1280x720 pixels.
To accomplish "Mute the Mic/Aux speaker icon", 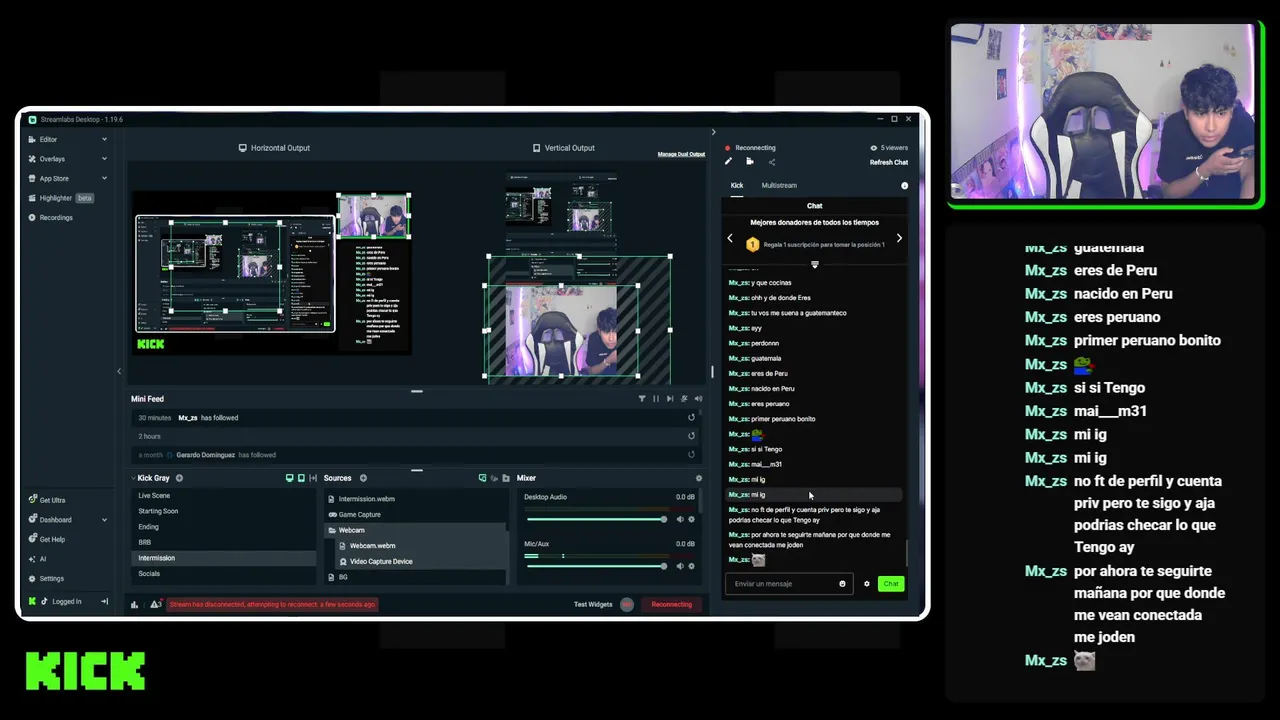I will tap(680, 566).
